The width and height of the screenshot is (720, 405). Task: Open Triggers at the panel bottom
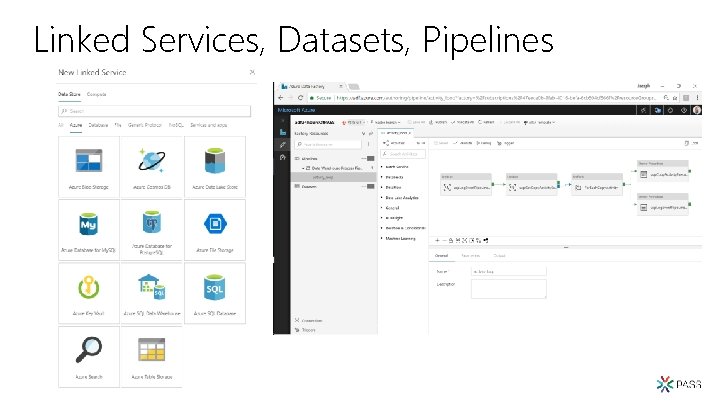(x=305, y=330)
